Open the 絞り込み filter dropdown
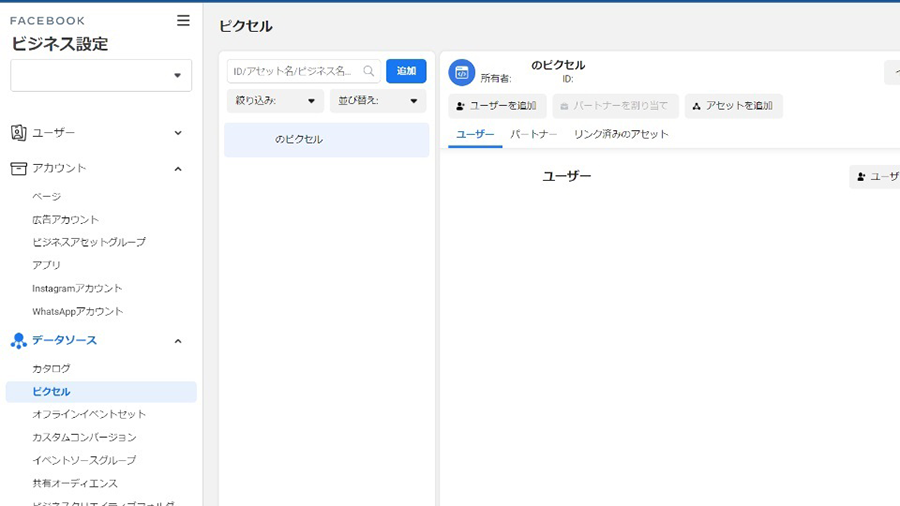The image size is (900, 506). [x=276, y=101]
